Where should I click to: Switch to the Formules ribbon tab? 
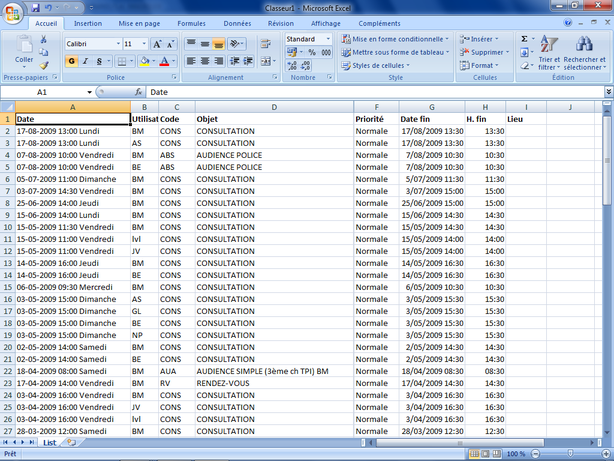(x=191, y=23)
